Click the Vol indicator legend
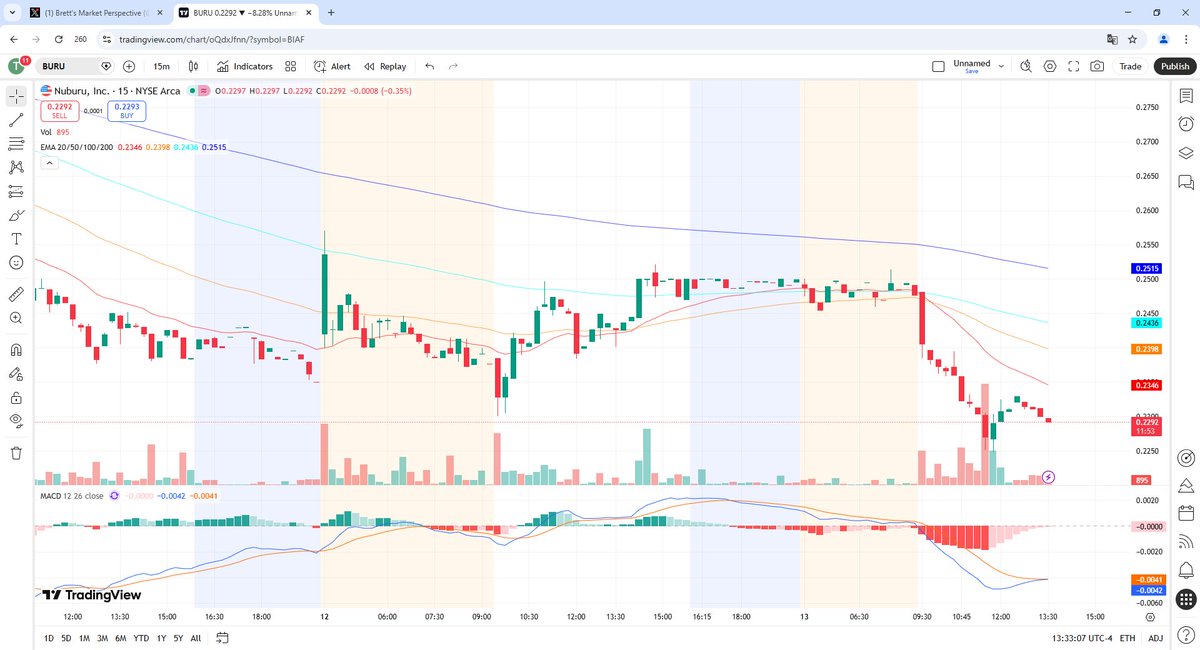This screenshot has height=650, width=1200. point(46,132)
